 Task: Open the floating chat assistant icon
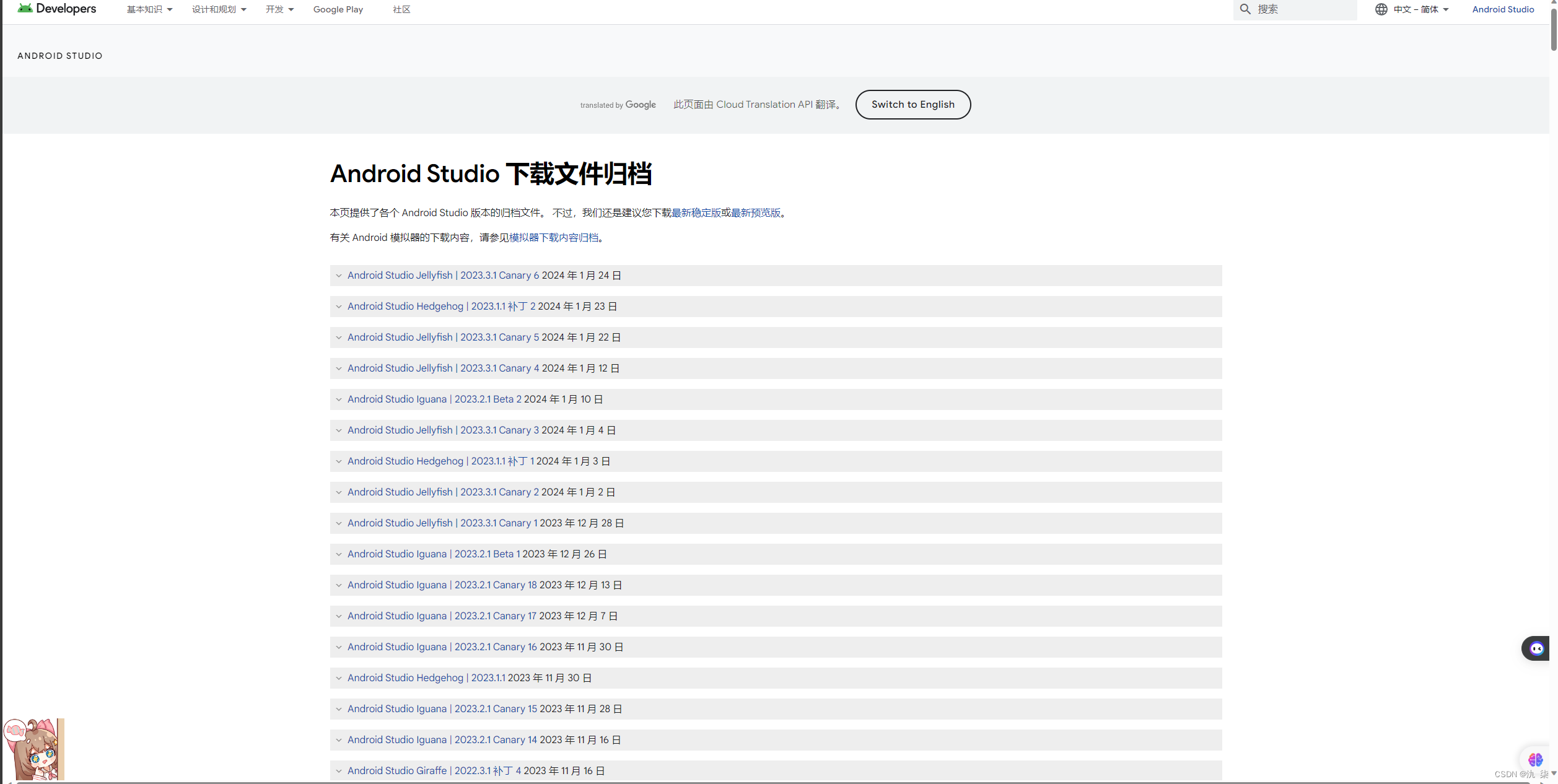point(1536,648)
